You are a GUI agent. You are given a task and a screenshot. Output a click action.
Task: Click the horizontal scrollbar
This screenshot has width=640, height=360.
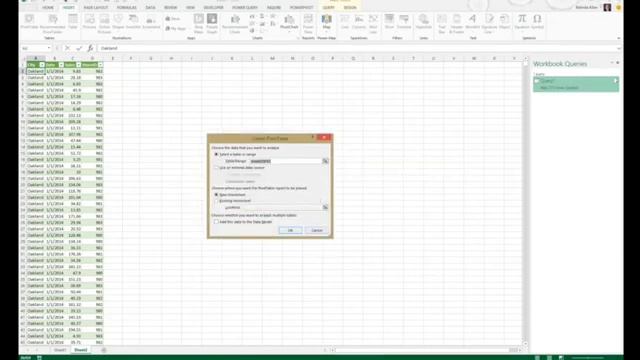[x=424, y=350]
